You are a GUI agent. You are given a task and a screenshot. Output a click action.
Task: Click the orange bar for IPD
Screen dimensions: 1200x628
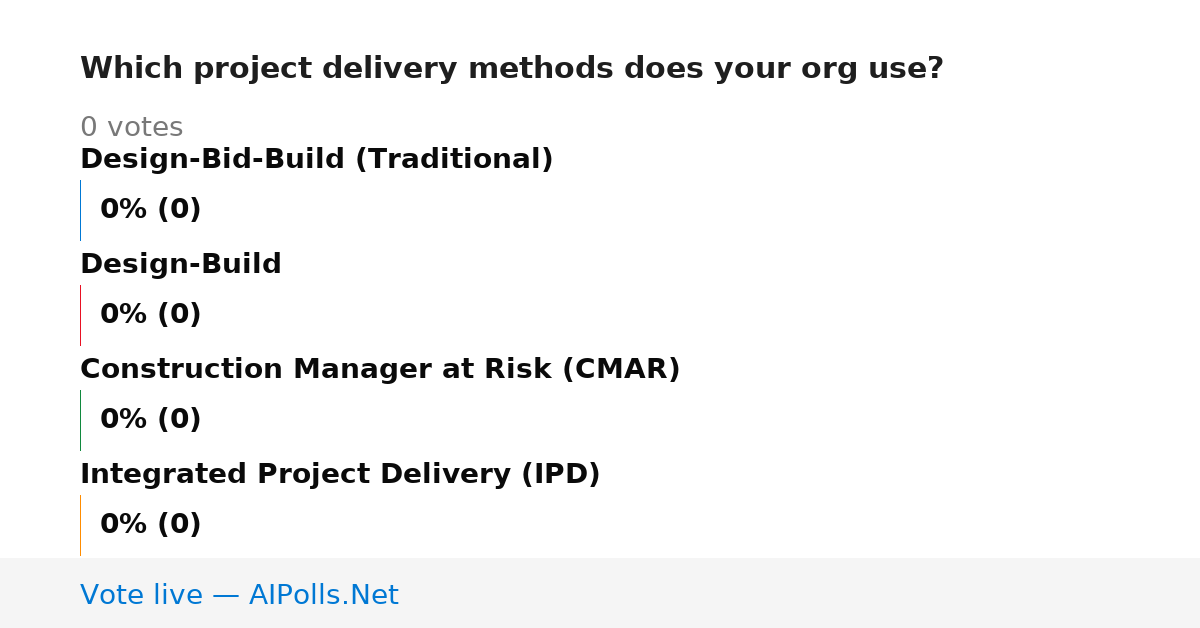80,525
